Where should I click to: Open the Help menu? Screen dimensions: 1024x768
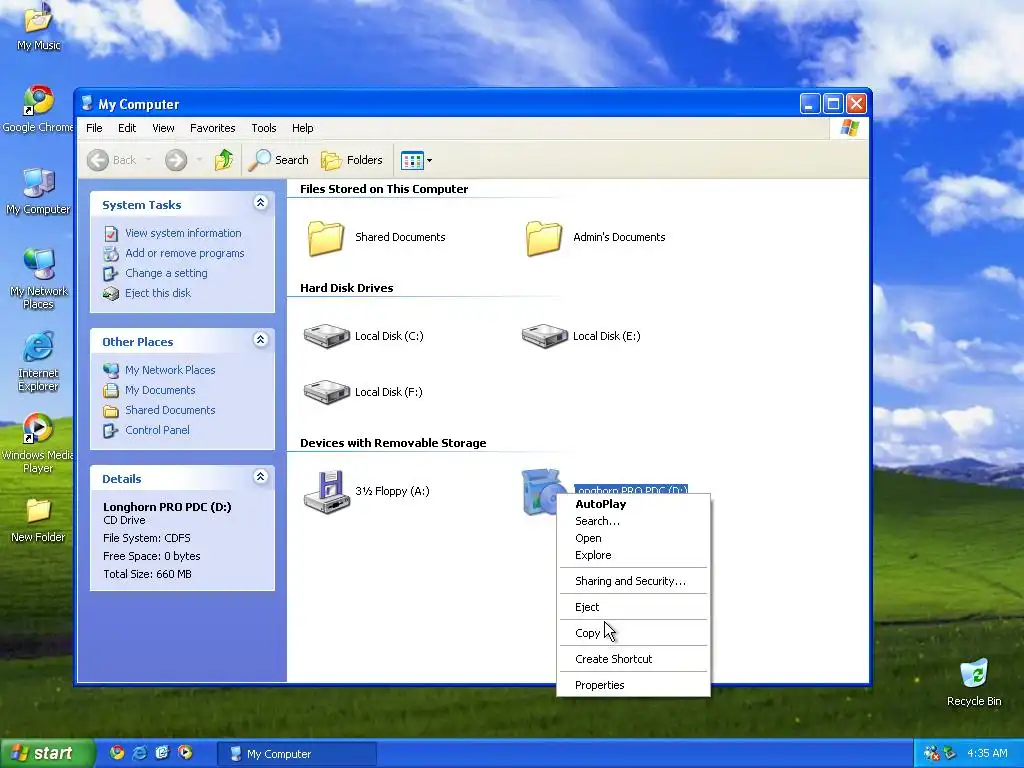tap(302, 128)
